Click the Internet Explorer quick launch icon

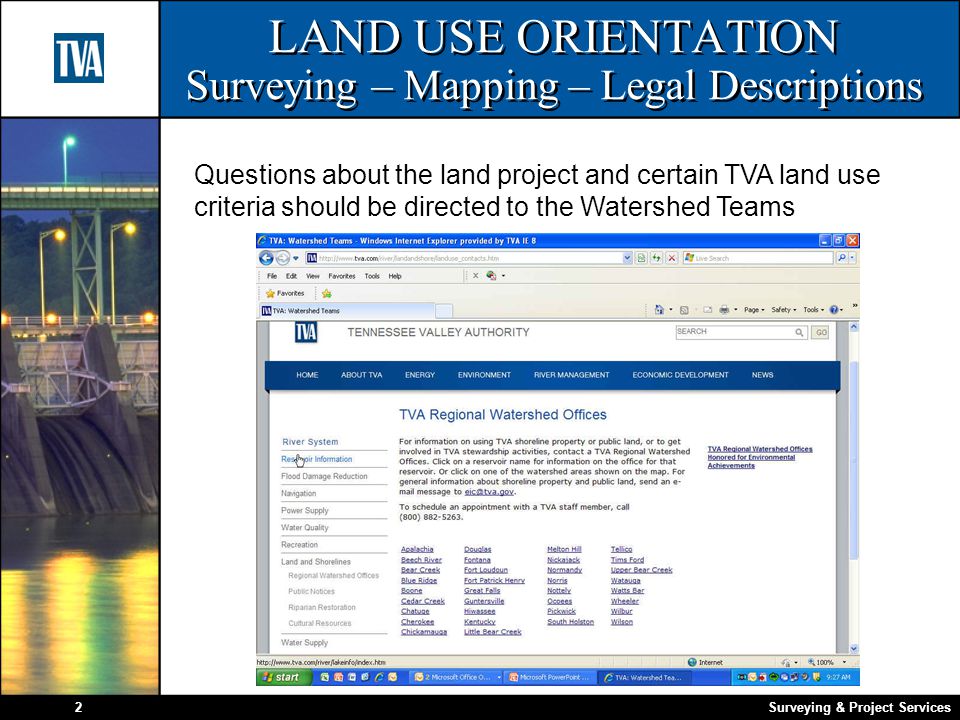[380, 678]
